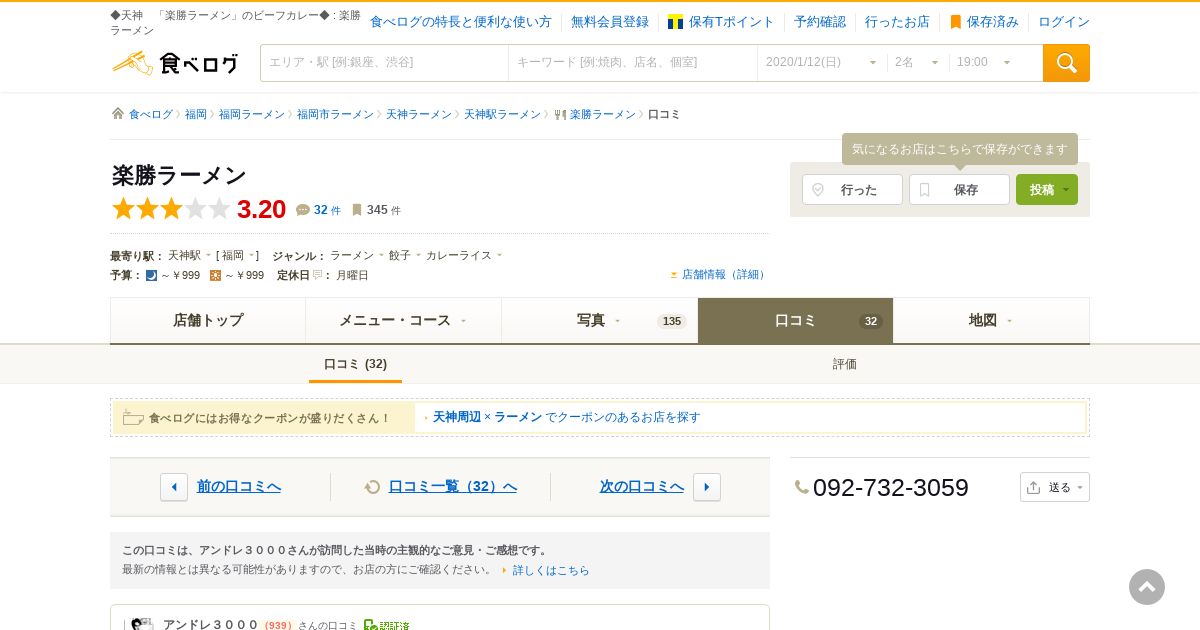Toggle 保存 to save this restaurant
Image resolution: width=1200 pixels, height=630 pixels.
point(959,189)
